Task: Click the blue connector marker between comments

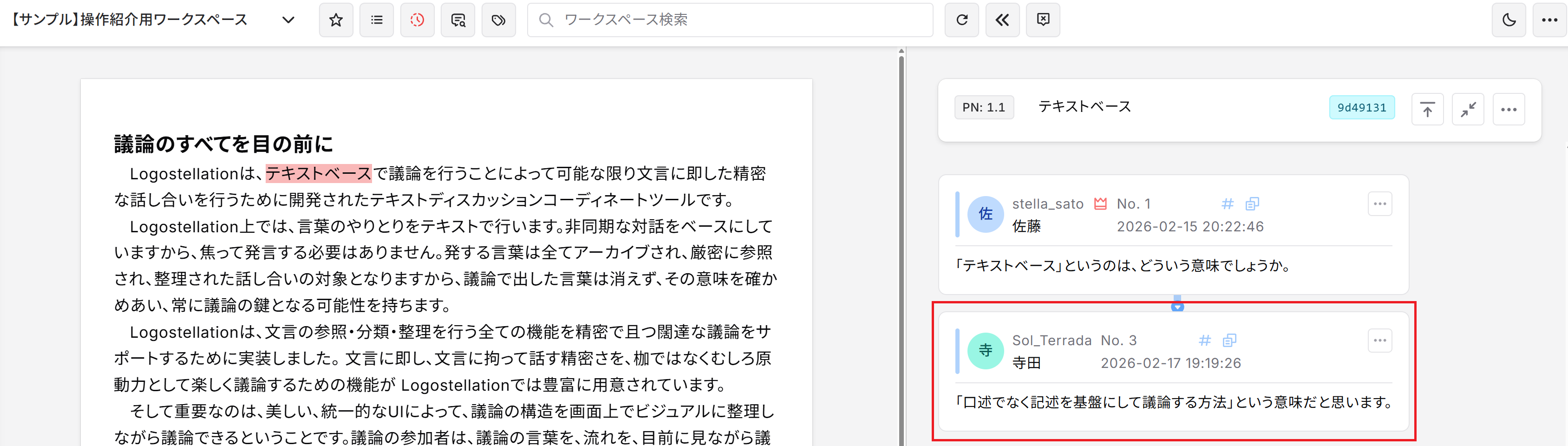Action: [1177, 304]
